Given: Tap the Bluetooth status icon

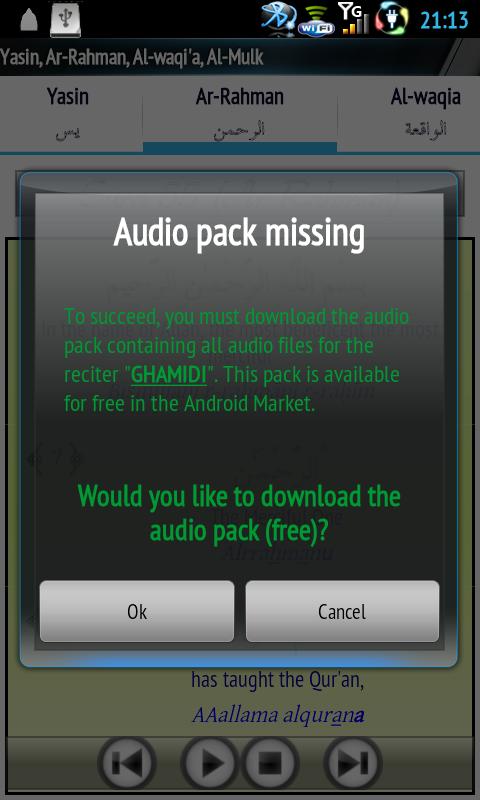Looking at the screenshot, I should tap(279, 19).
